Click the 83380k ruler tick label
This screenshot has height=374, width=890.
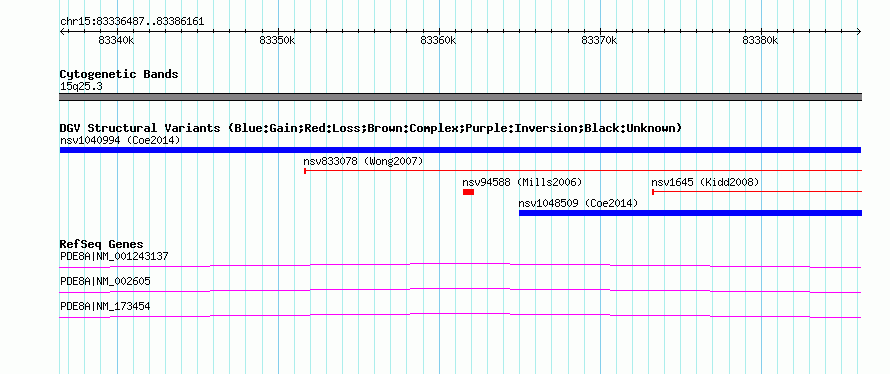pyautogui.click(x=761, y=41)
